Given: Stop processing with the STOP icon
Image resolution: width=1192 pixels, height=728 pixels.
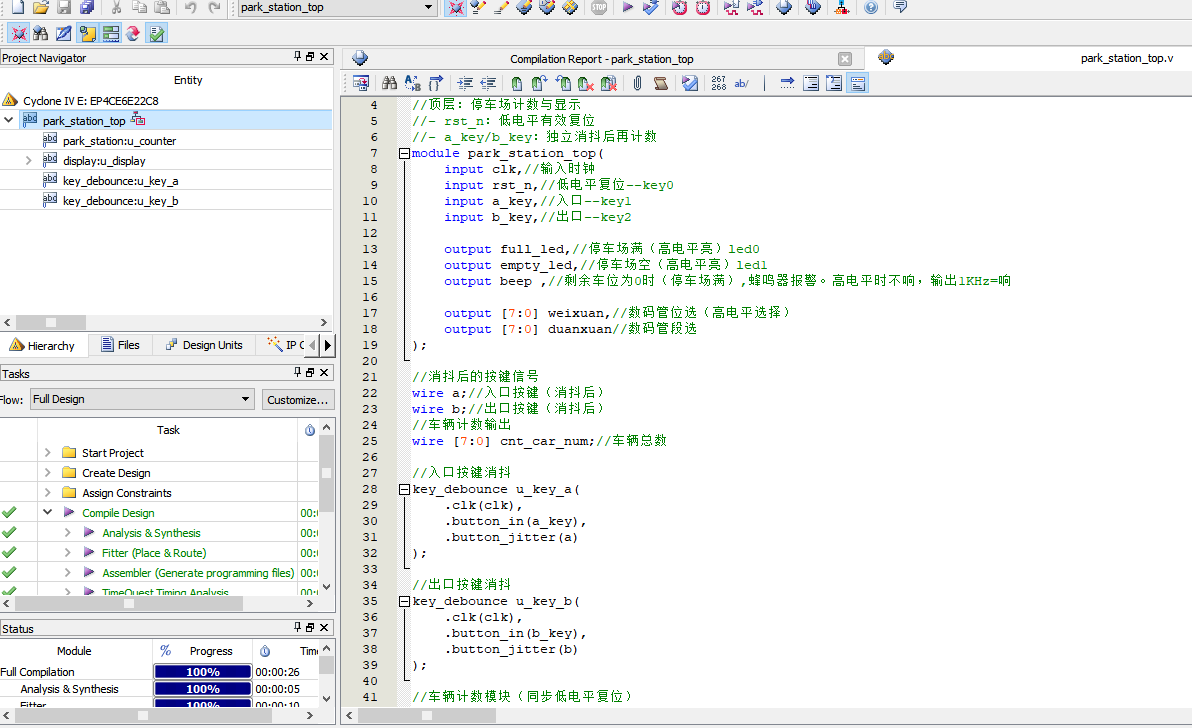Looking at the screenshot, I should [599, 8].
